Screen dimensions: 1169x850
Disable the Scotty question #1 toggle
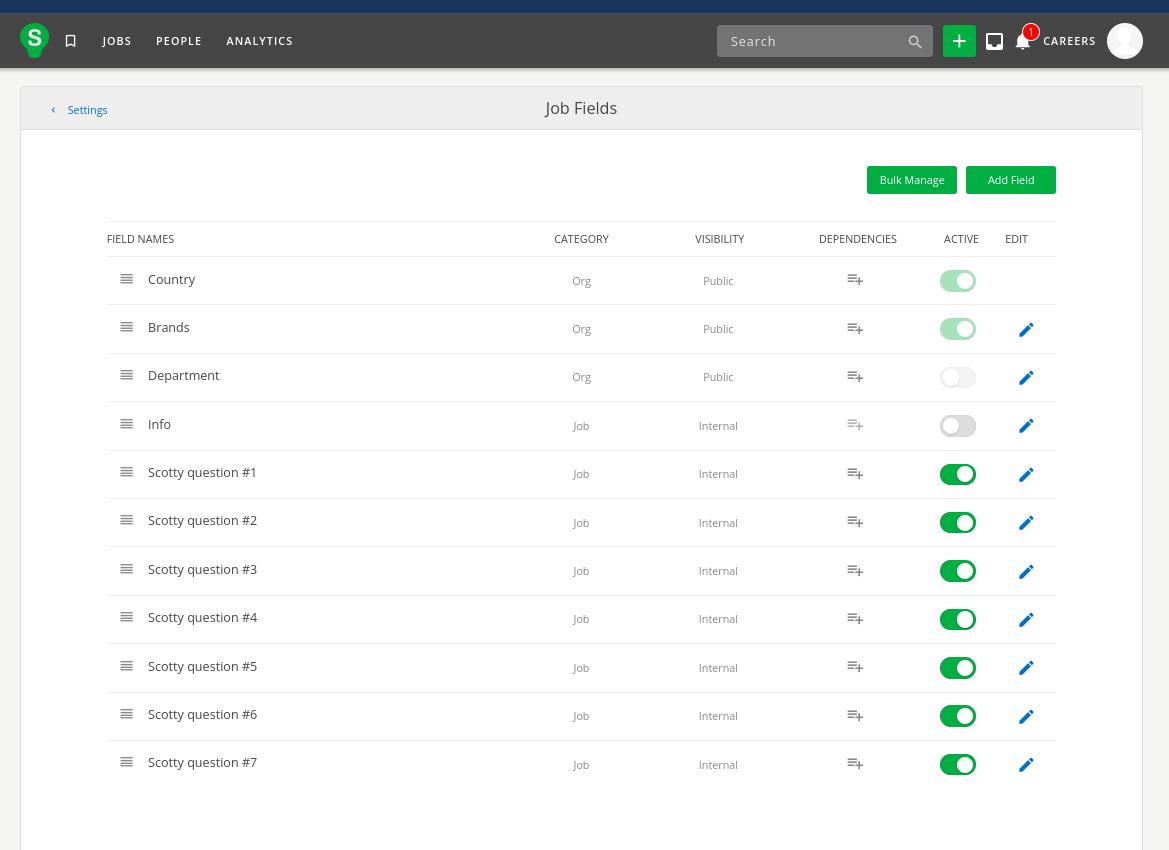coord(957,474)
